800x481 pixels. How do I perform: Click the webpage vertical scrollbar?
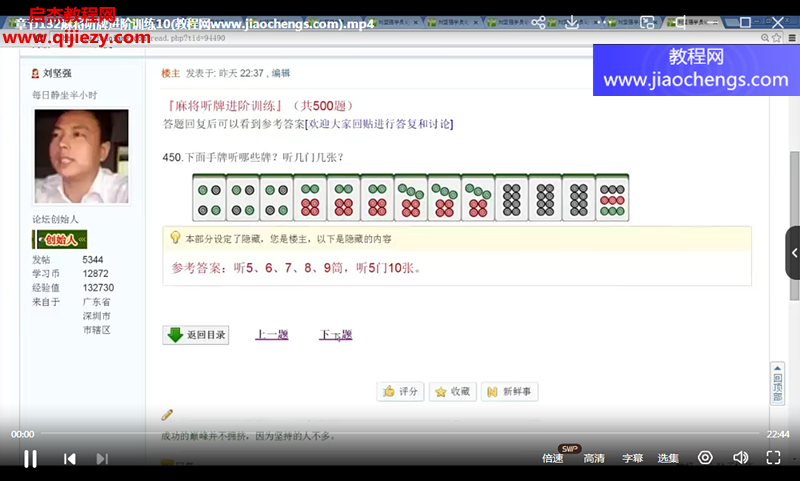point(794,224)
